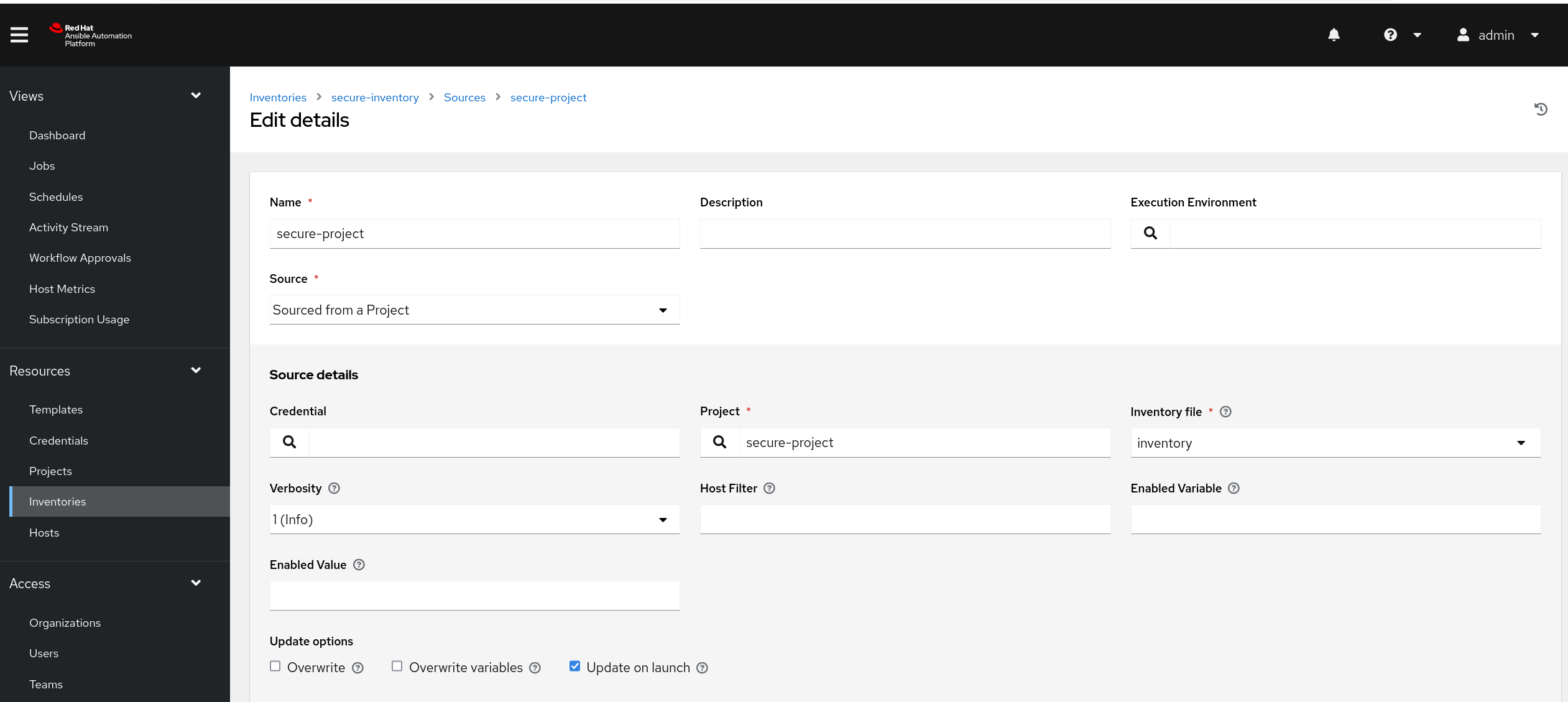
Task: Click the Credential search magnifier icon
Action: 289,442
